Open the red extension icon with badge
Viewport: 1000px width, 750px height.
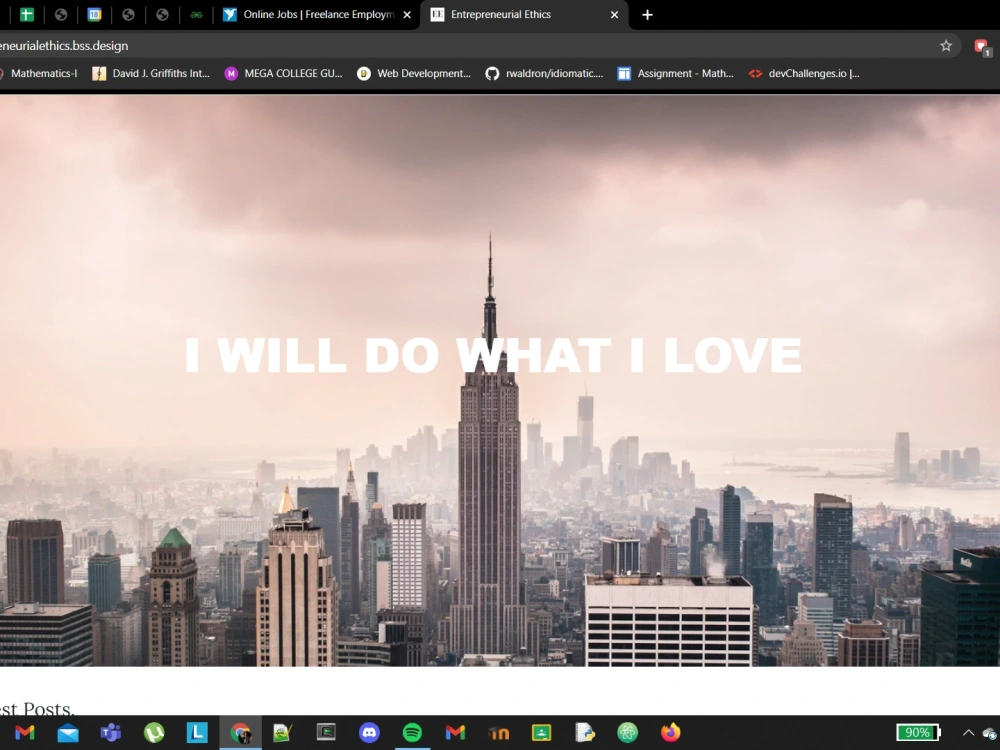click(x=982, y=47)
